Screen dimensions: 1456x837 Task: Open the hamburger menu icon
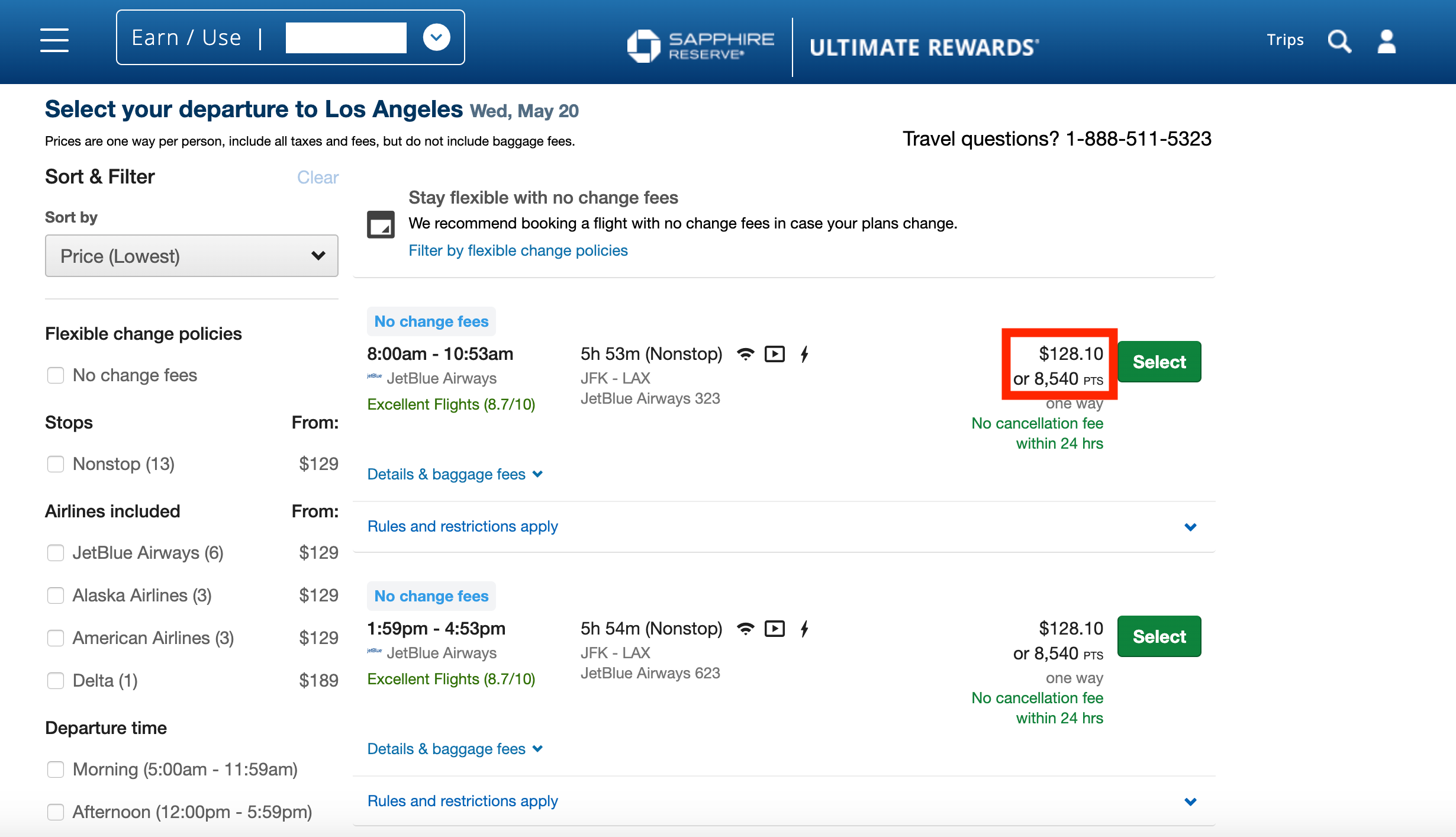pyautogui.click(x=54, y=40)
